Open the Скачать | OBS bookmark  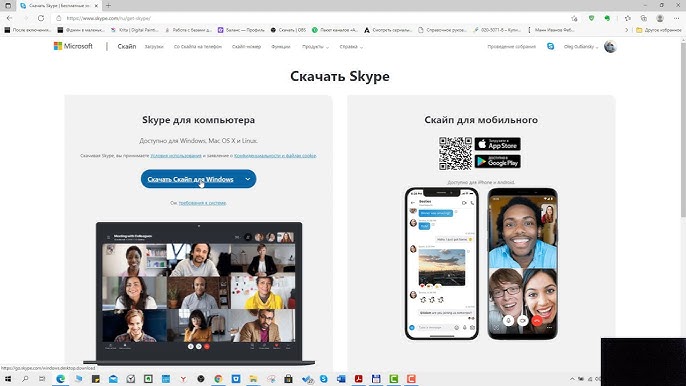pos(288,30)
